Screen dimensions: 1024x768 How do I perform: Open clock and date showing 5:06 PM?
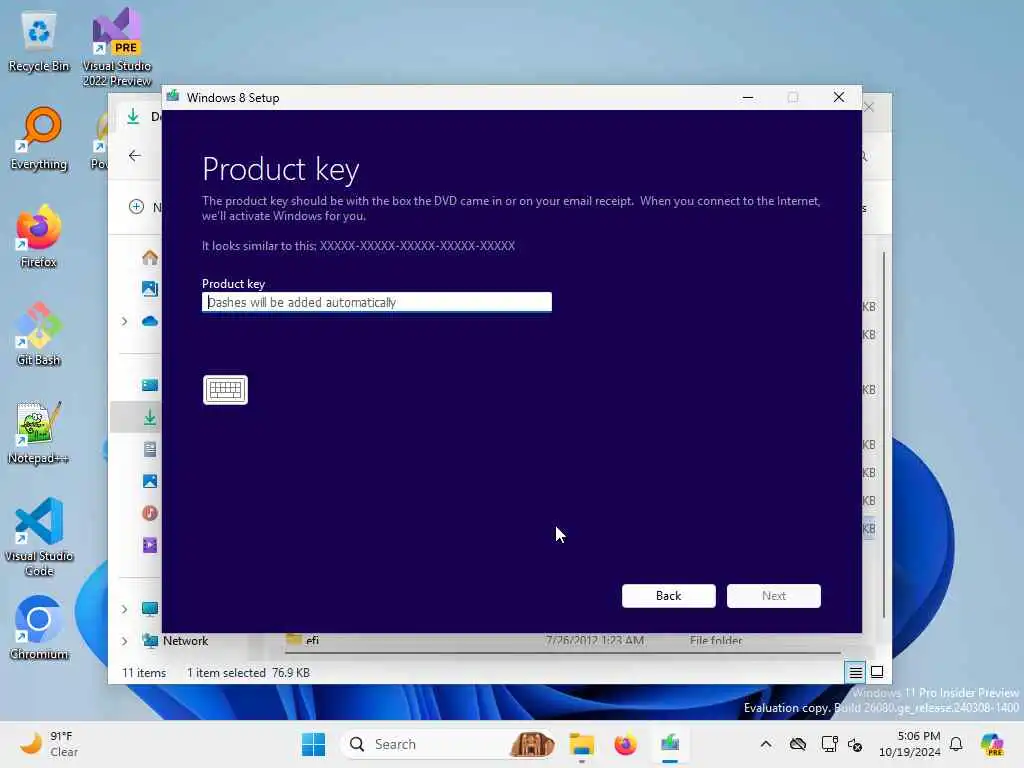click(x=910, y=744)
